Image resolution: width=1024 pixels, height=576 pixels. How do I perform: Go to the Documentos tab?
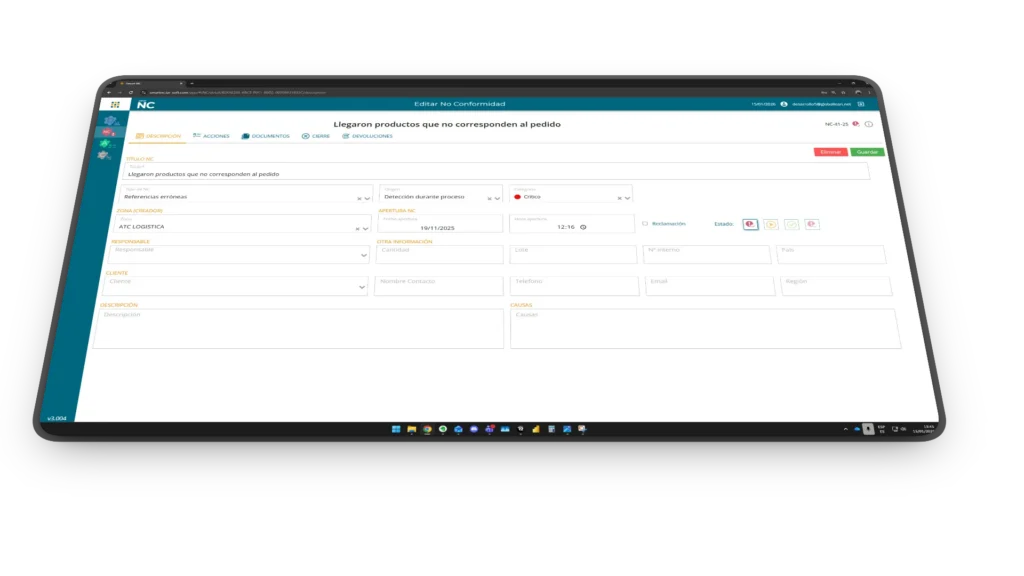266,136
